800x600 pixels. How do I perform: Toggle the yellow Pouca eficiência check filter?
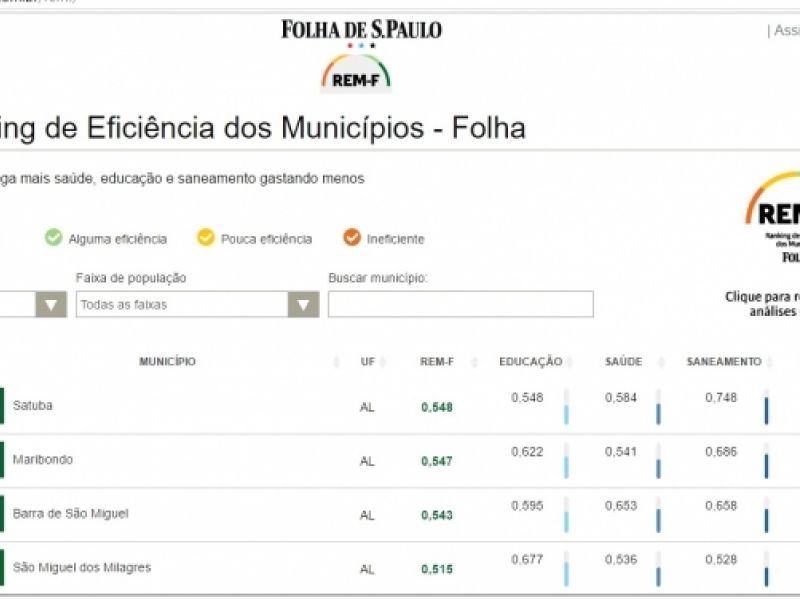(x=205, y=238)
